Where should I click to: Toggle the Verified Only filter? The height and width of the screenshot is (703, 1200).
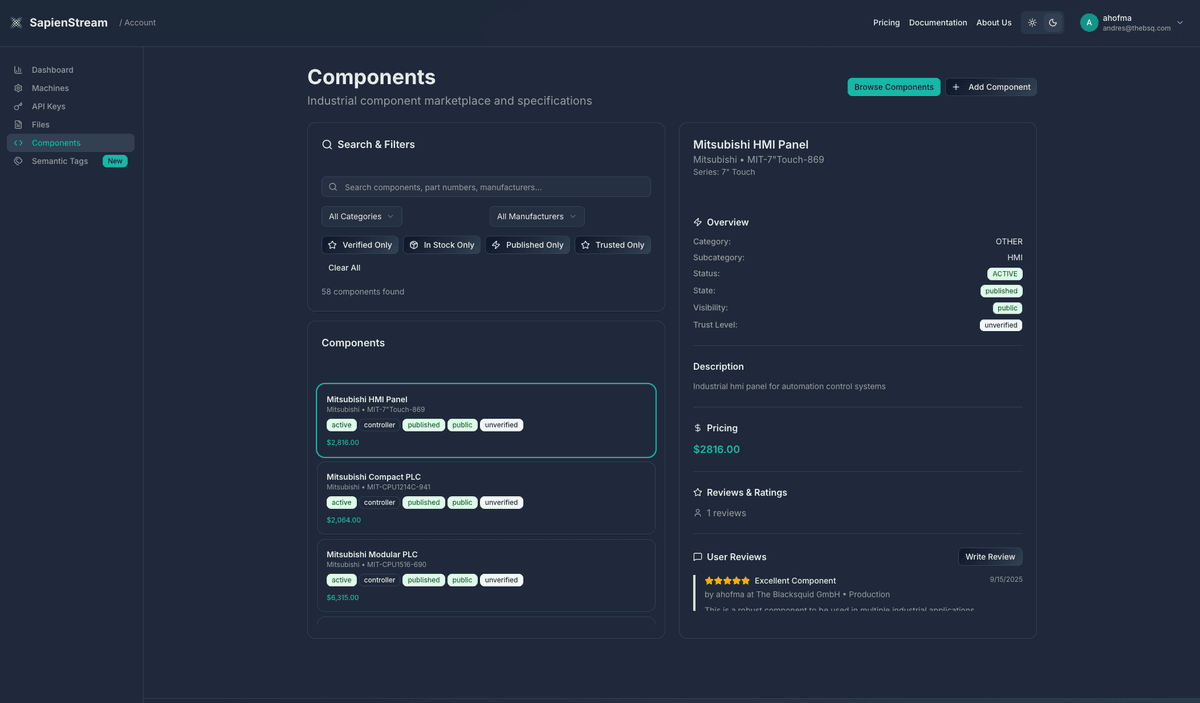coord(360,245)
